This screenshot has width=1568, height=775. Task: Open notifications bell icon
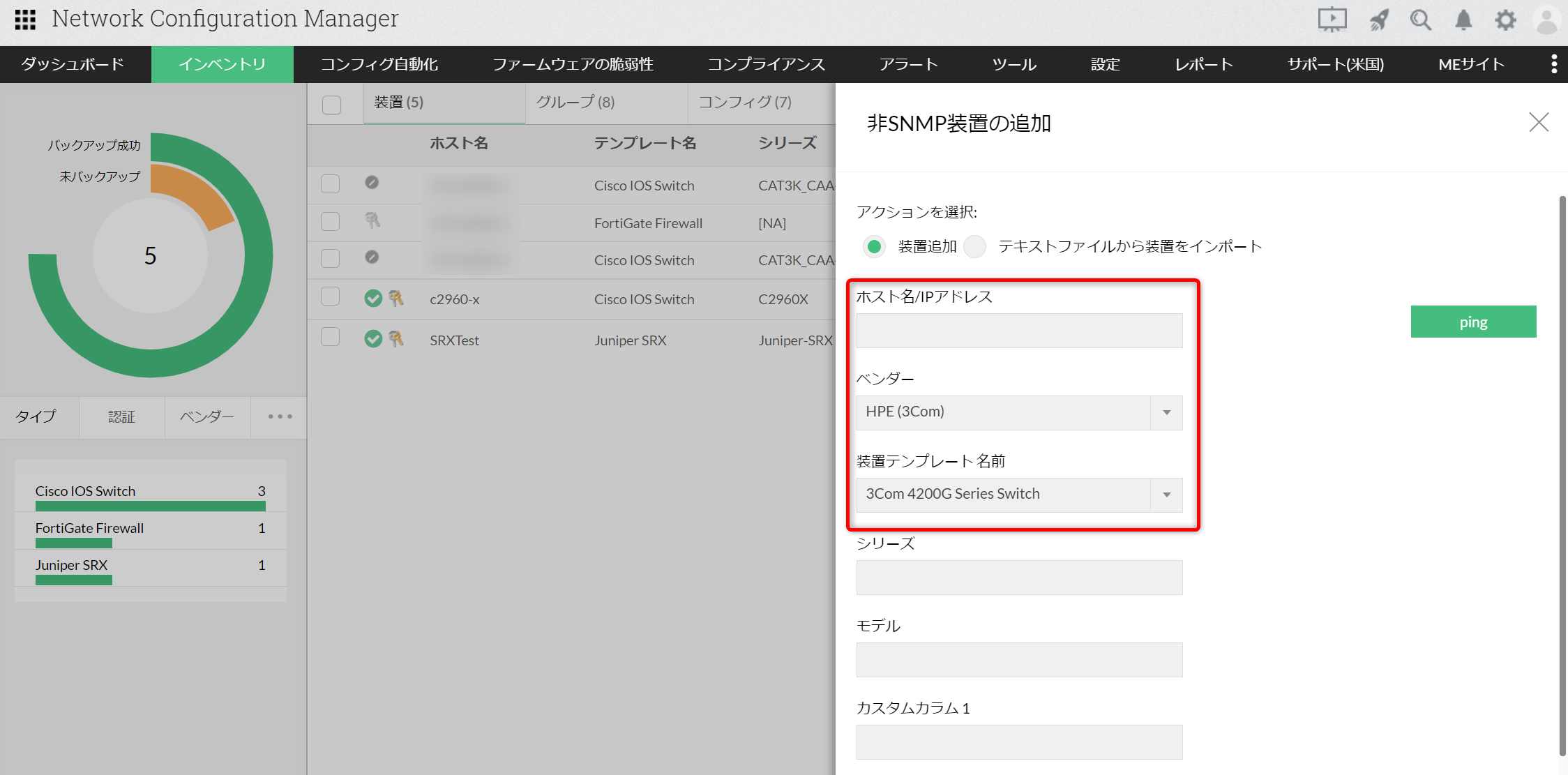[1463, 20]
